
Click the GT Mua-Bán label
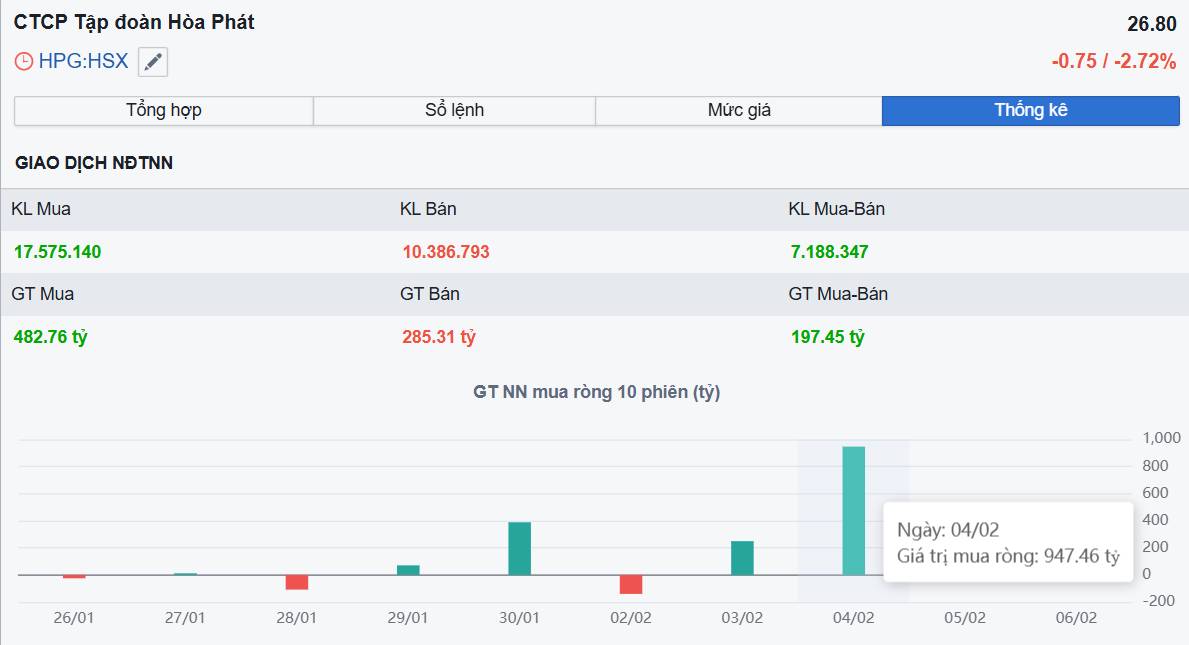coord(838,294)
